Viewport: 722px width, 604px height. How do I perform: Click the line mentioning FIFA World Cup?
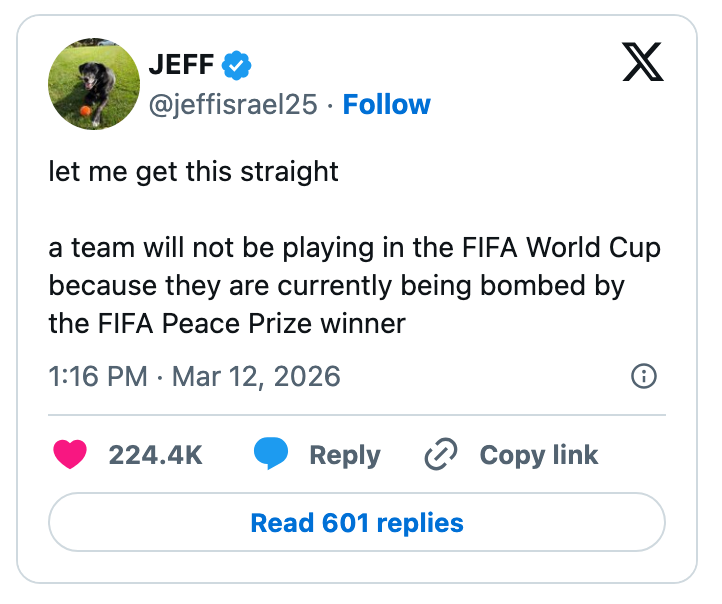coord(355,248)
